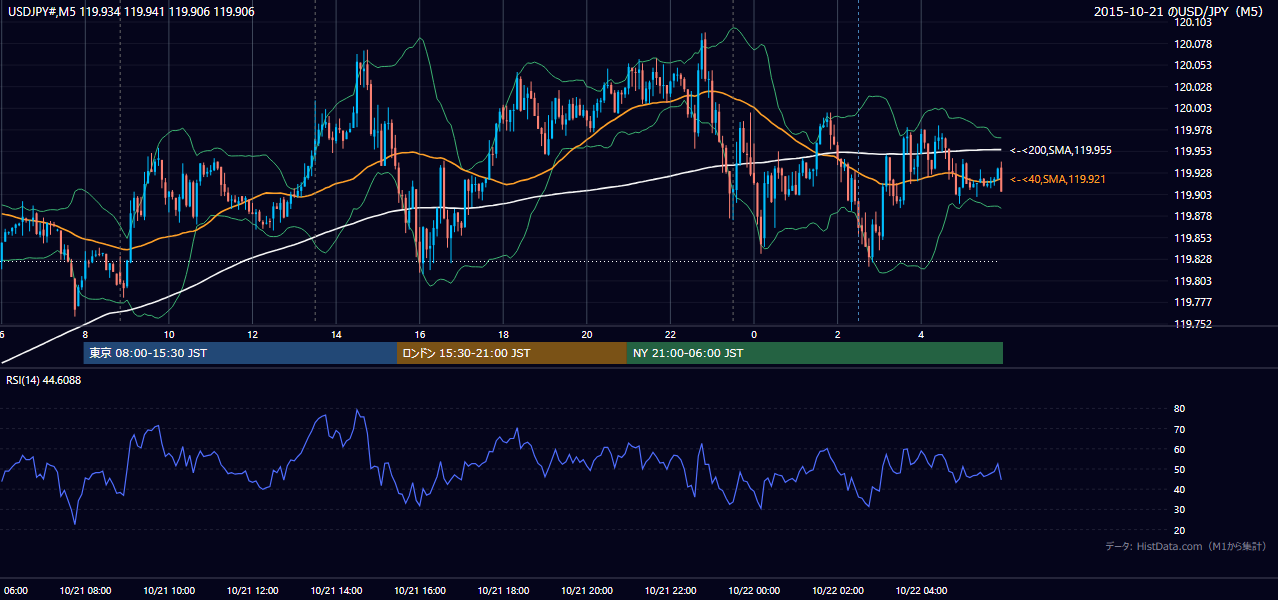Click the 10/21 20:00 date label
This screenshot has height=600, width=1278.
tap(587, 590)
